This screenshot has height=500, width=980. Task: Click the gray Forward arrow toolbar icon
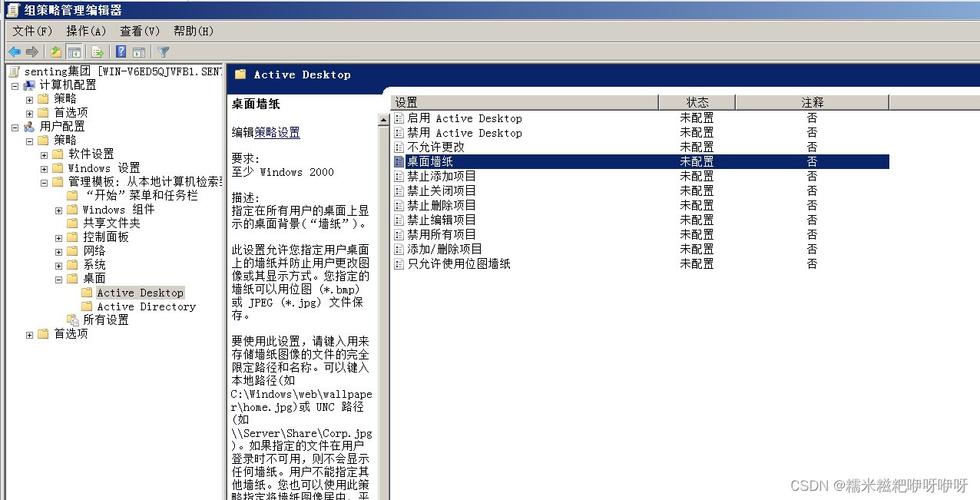(x=32, y=52)
